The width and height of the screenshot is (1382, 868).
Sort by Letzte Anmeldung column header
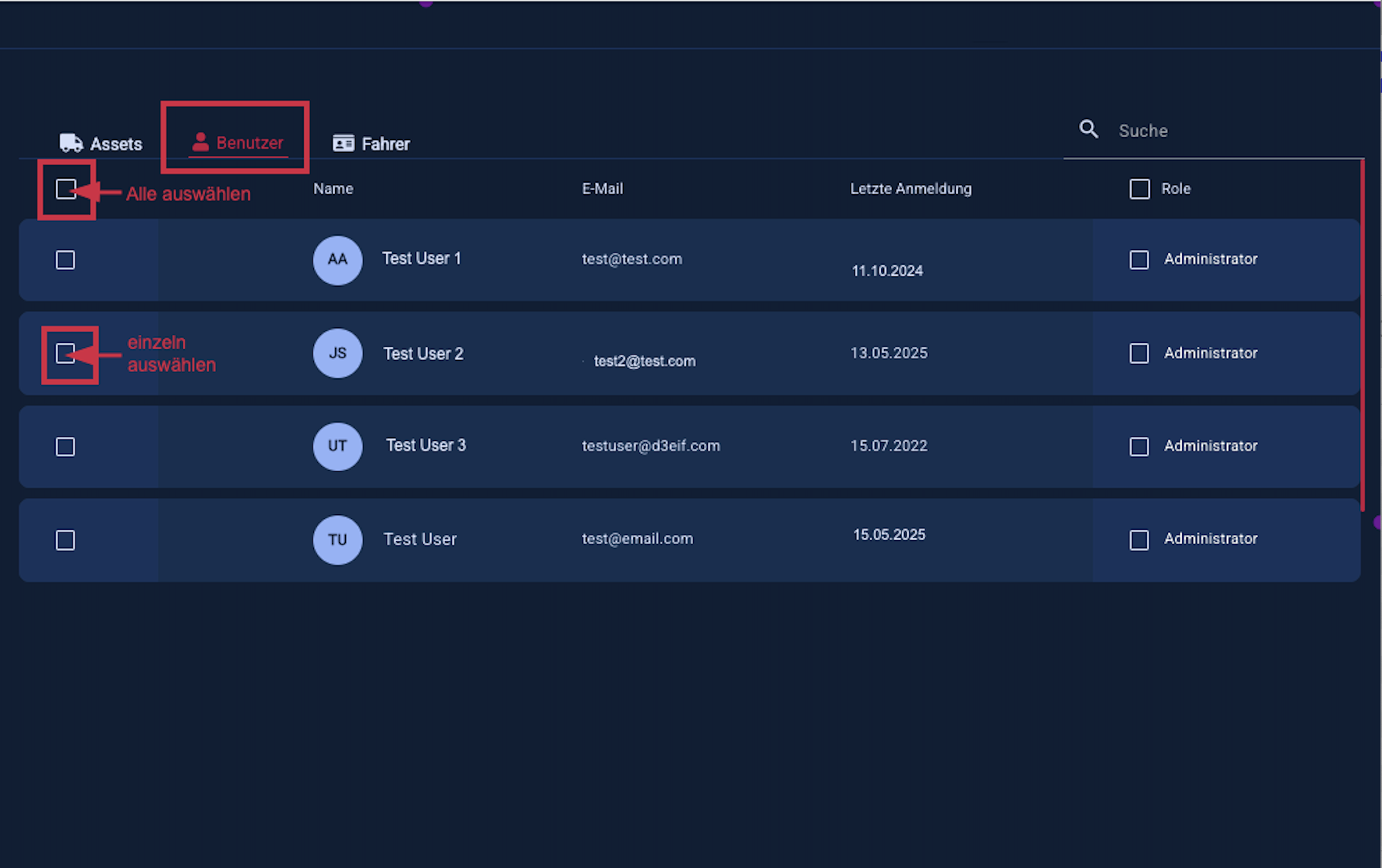click(x=910, y=189)
